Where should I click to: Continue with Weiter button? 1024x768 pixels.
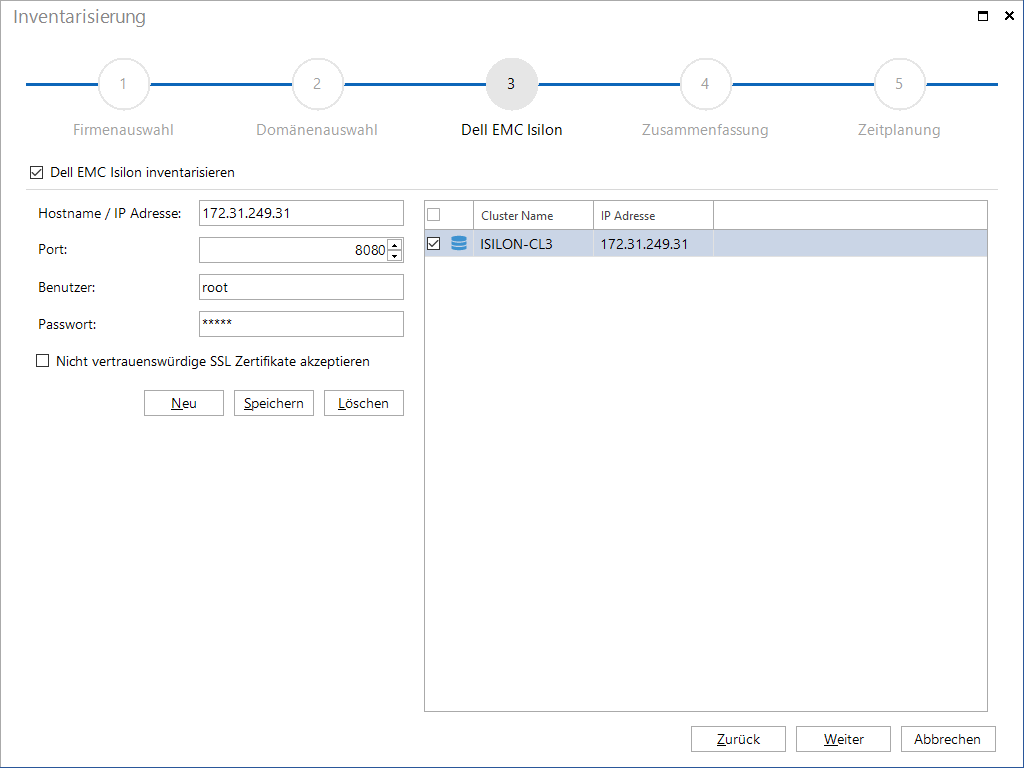click(843, 739)
